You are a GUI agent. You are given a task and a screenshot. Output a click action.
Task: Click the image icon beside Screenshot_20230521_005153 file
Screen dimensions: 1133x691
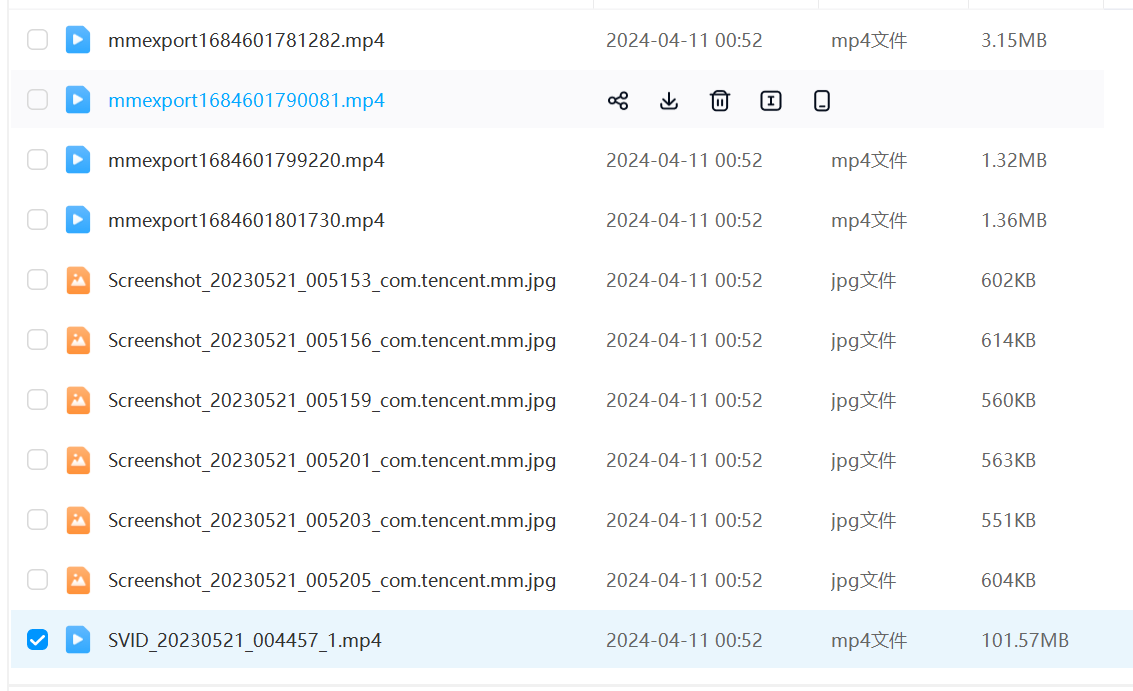78,280
